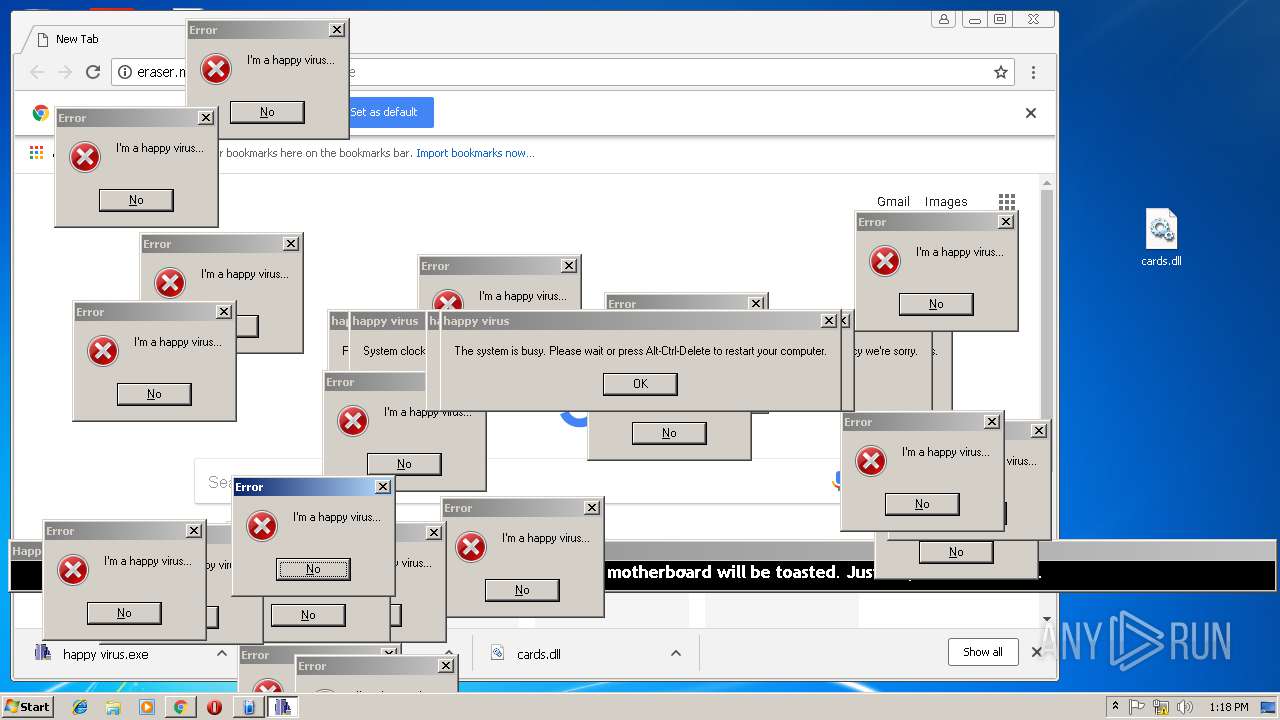Click Show all downloads button
The height and width of the screenshot is (720, 1280).
coord(983,652)
